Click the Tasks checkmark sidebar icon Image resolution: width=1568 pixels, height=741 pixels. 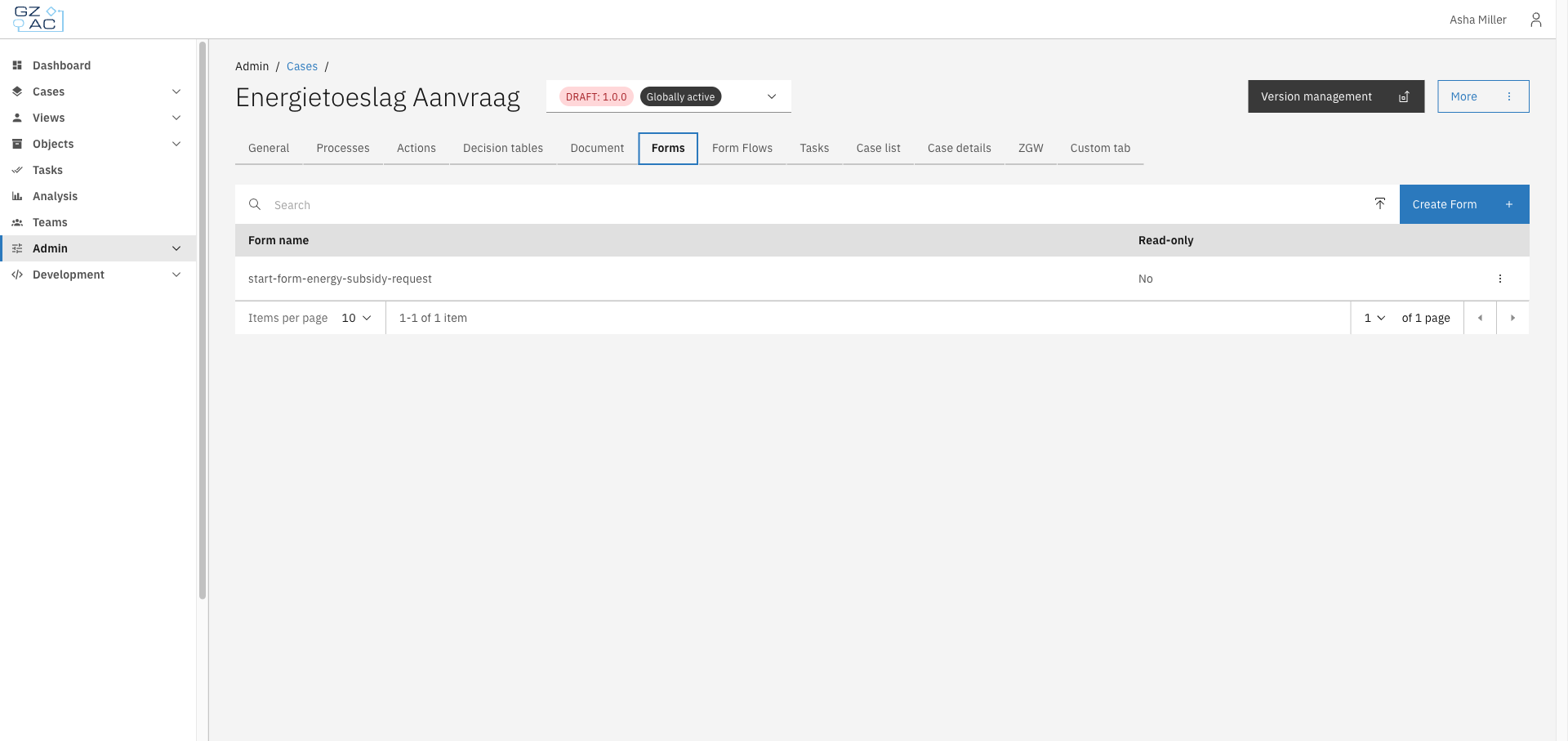[17, 170]
